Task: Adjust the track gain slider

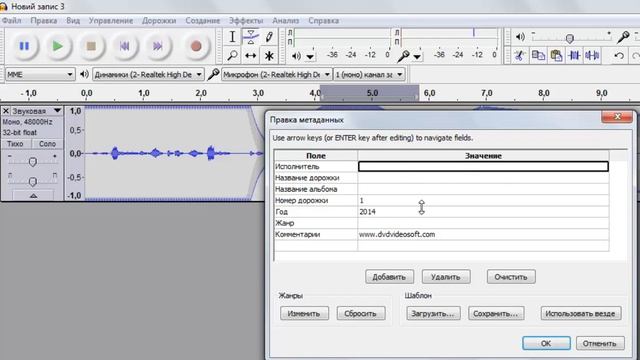Action: pos(33,162)
